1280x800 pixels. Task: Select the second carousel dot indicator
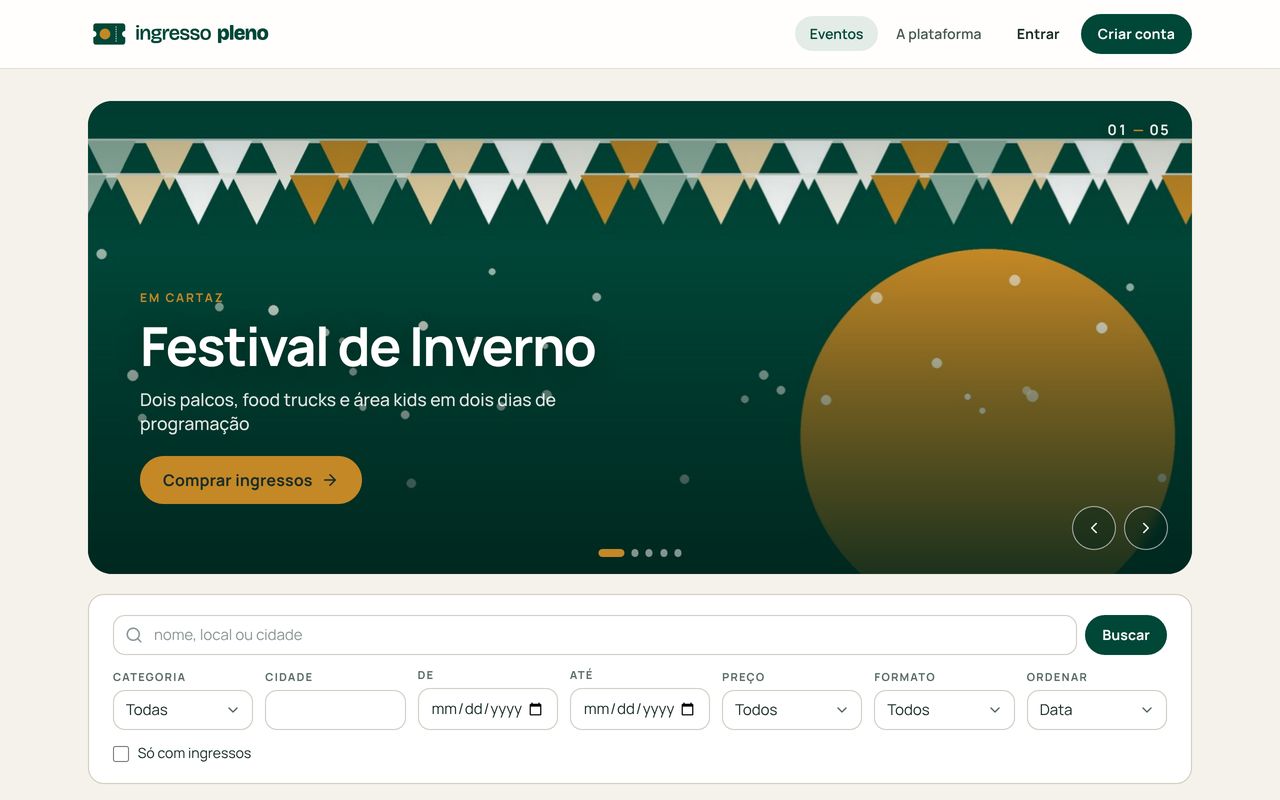click(x=635, y=553)
